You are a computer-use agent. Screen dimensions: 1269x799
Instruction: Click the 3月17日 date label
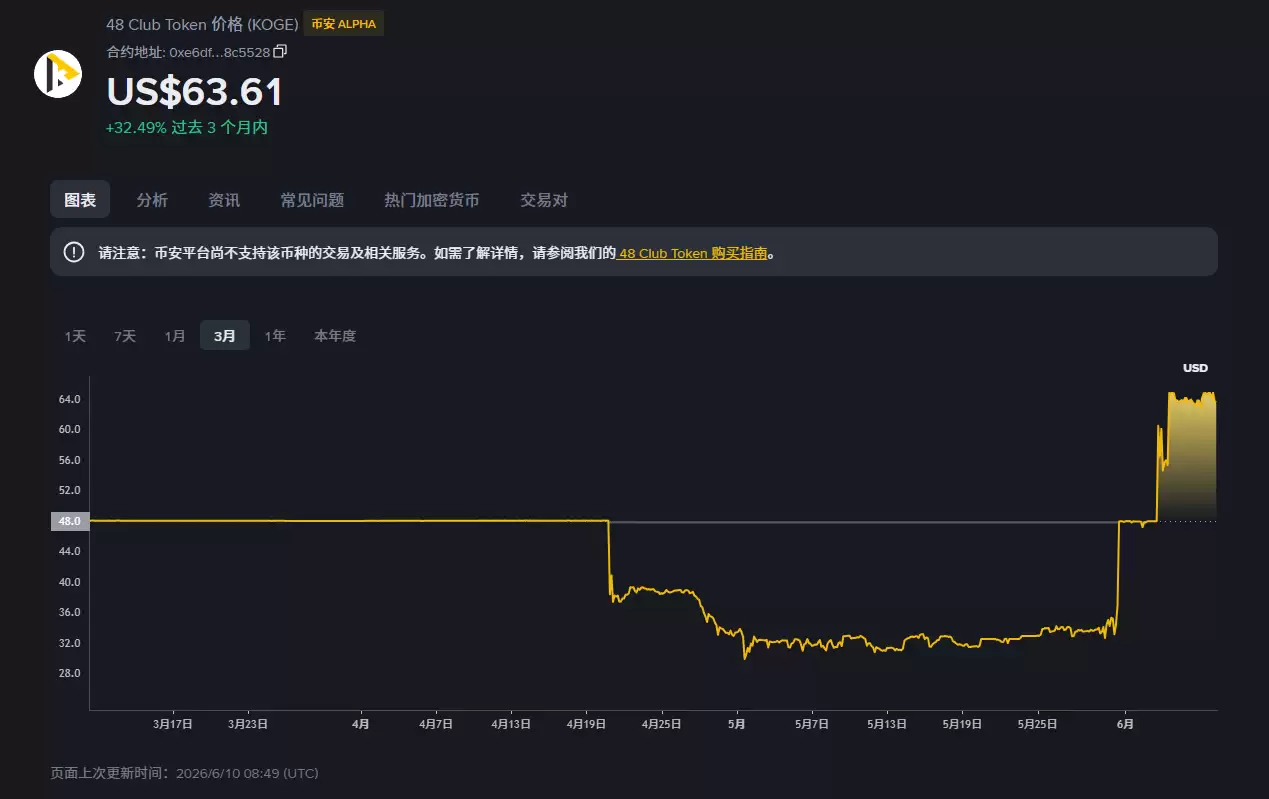click(x=173, y=724)
